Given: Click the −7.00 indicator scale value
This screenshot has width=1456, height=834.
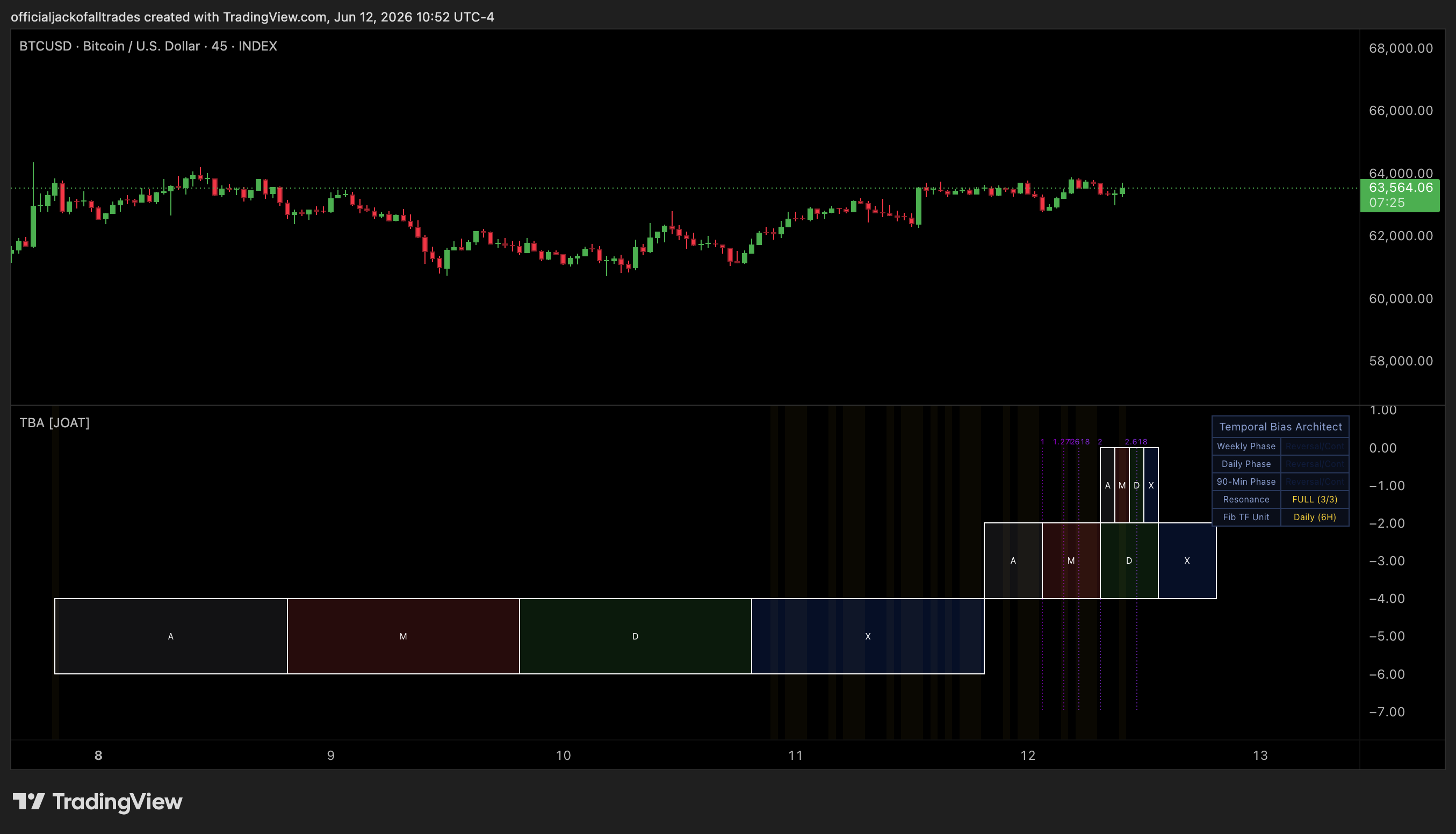Looking at the screenshot, I should pos(1386,712).
